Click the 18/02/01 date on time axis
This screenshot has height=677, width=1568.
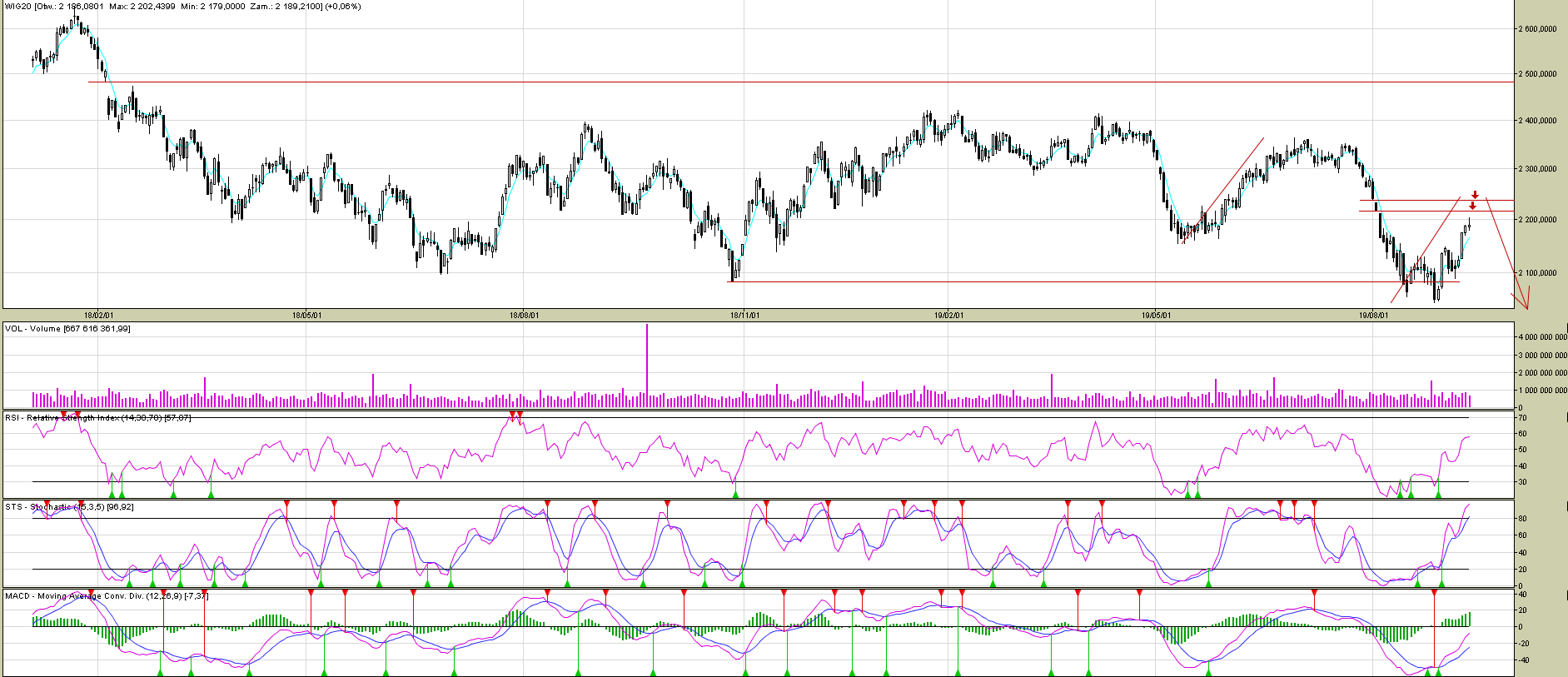point(98,316)
